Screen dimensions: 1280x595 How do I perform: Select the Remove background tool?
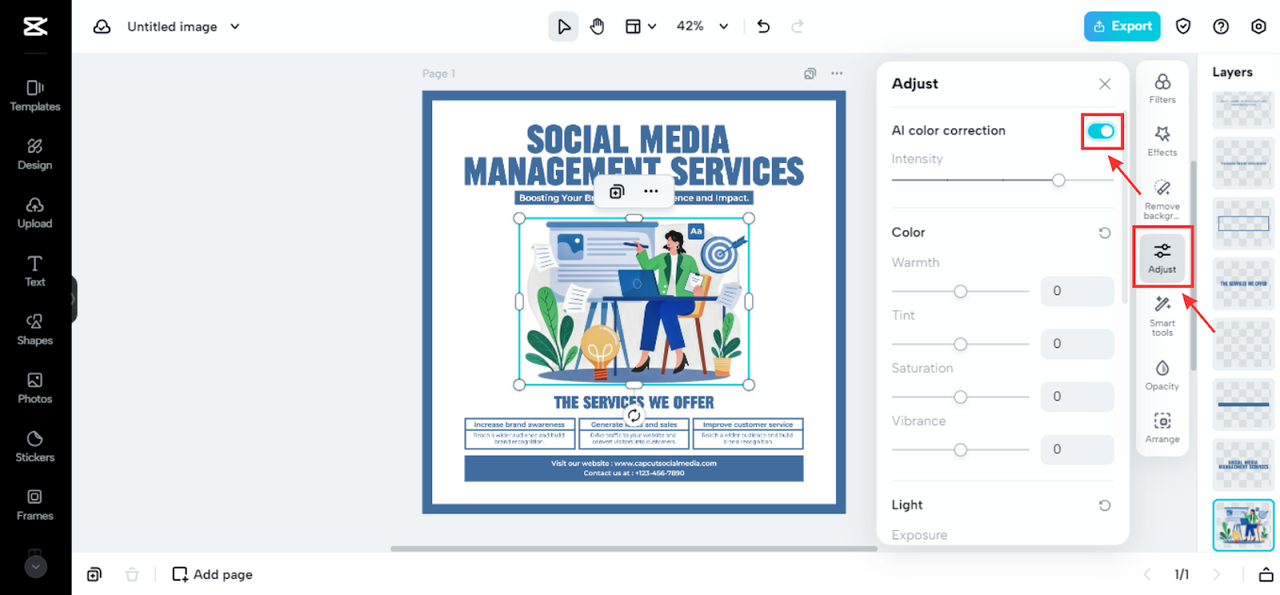coord(1162,200)
